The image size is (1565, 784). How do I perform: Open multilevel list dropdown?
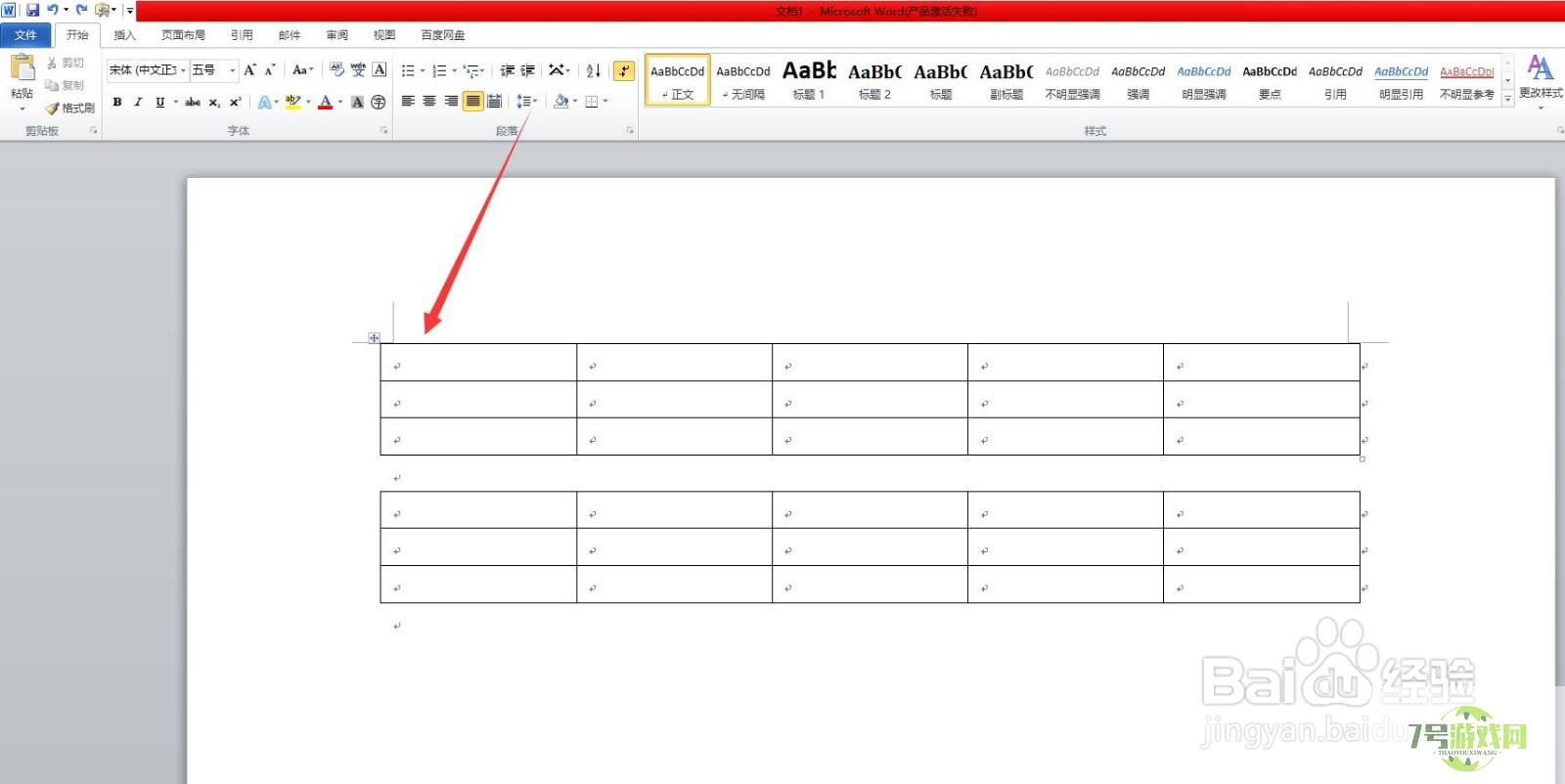pos(474,70)
